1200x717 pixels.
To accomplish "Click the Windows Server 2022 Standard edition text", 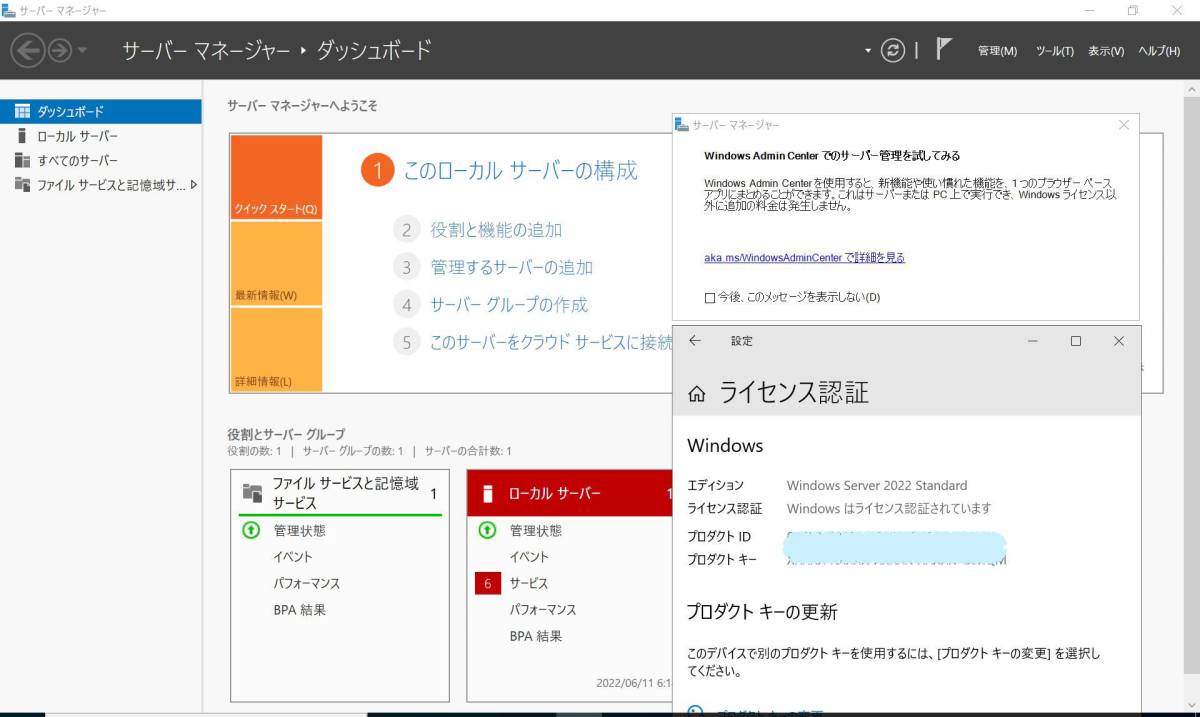I will 877,485.
